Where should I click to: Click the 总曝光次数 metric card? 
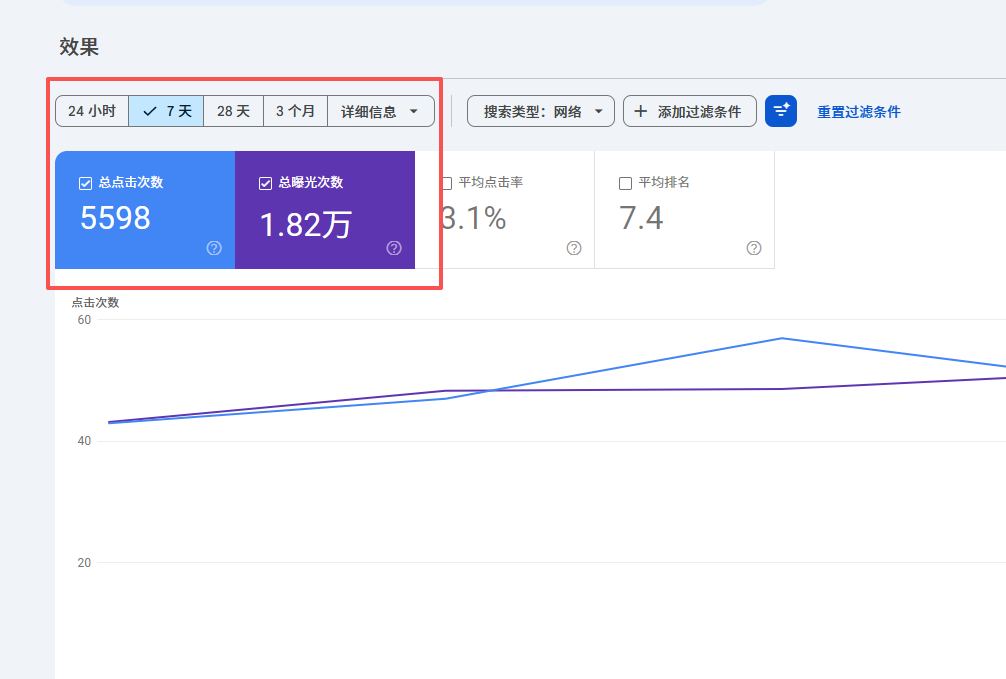(x=325, y=210)
